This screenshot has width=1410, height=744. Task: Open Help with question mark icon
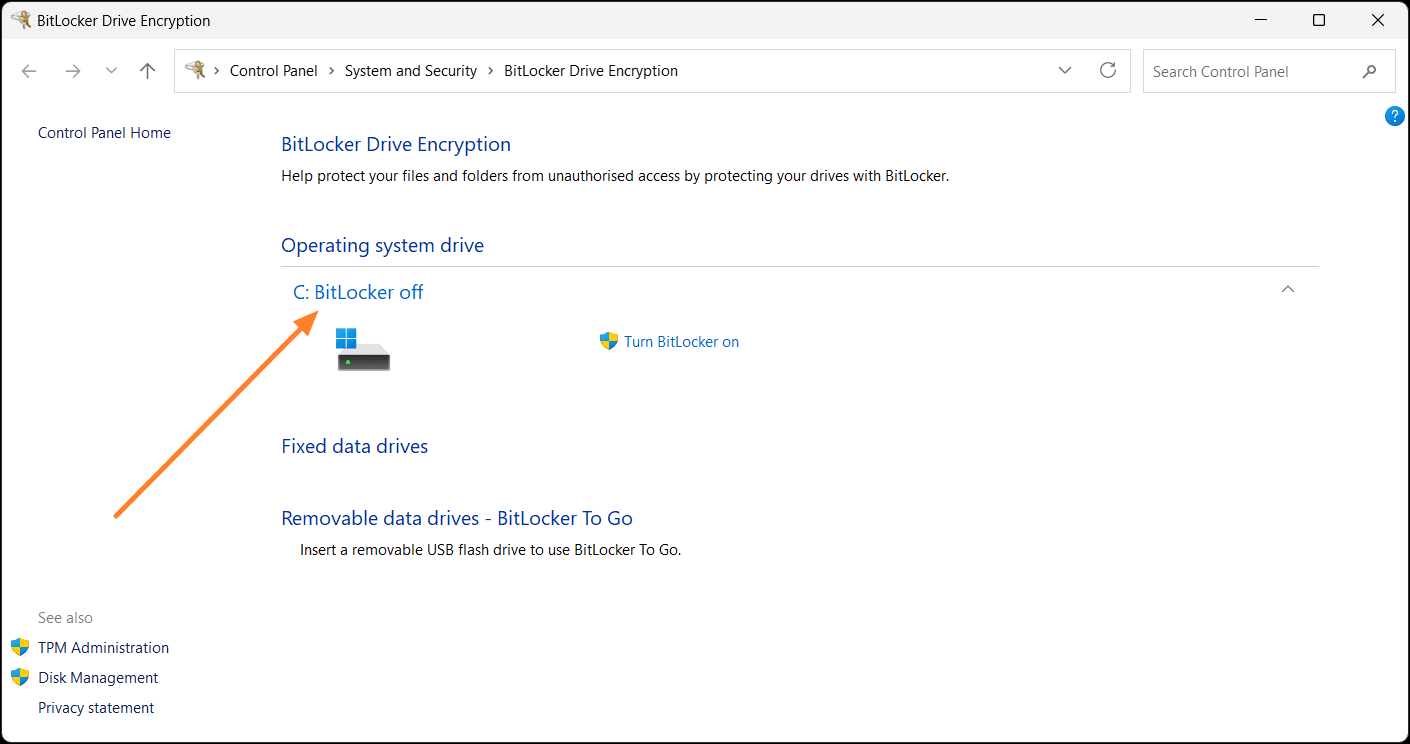click(x=1395, y=116)
